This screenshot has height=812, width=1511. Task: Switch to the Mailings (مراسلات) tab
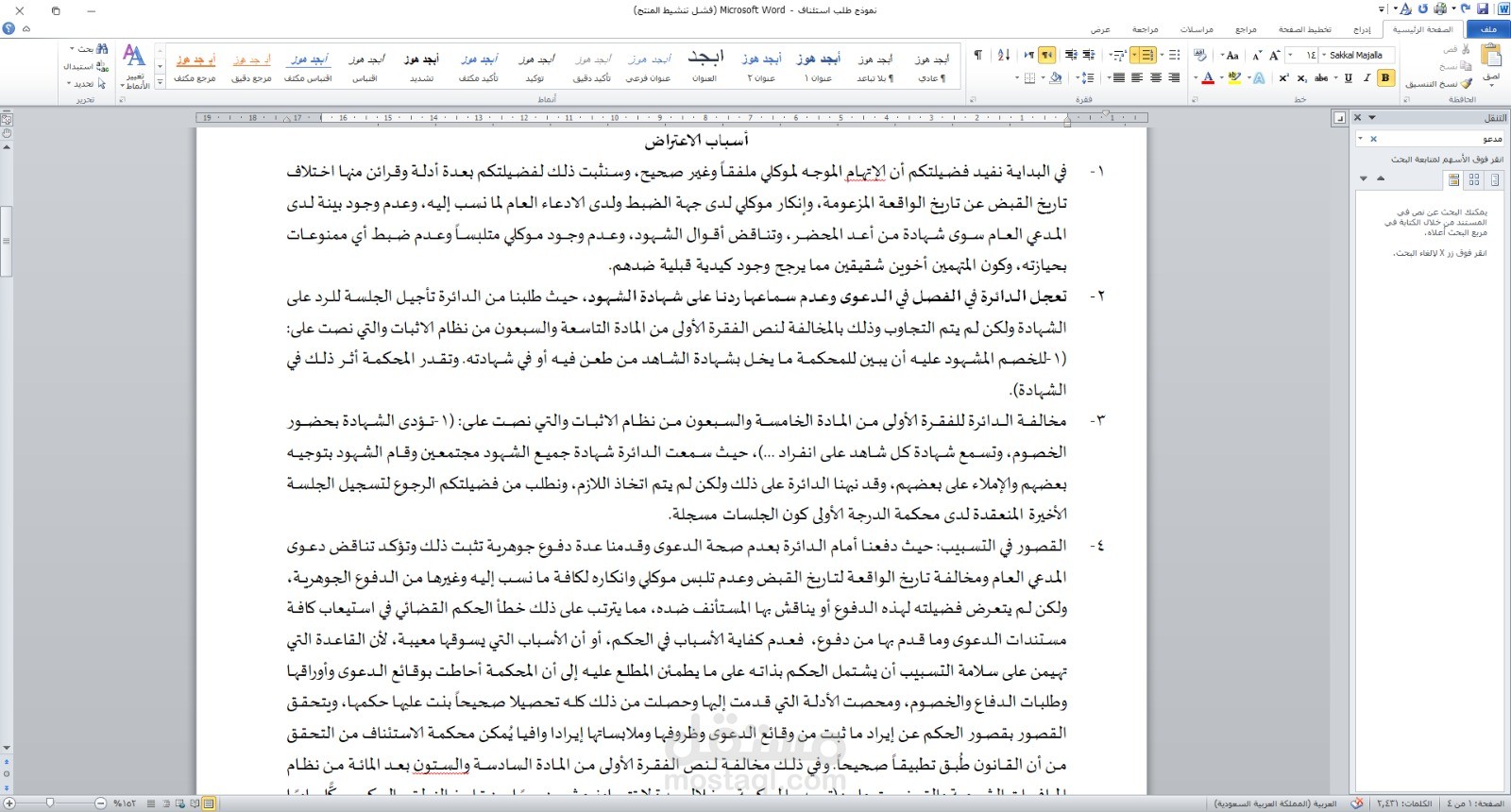(x=1197, y=30)
